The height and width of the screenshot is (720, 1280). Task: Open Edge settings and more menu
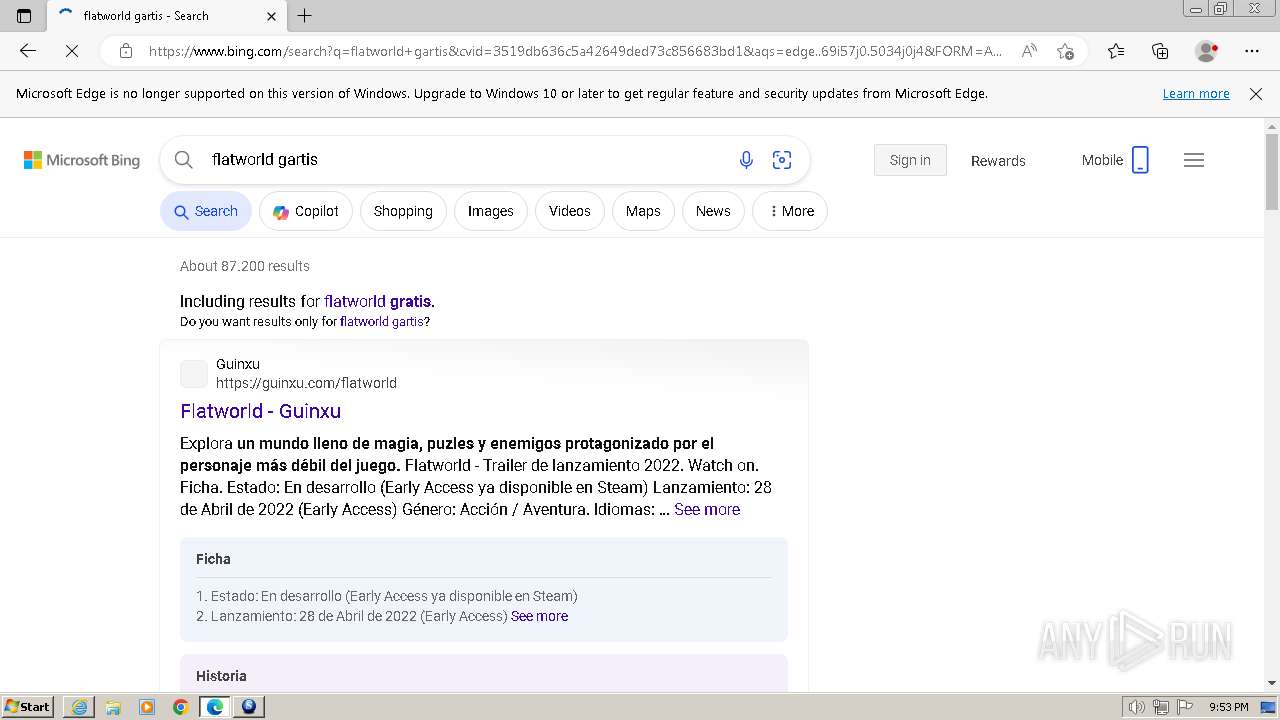pos(1252,51)
